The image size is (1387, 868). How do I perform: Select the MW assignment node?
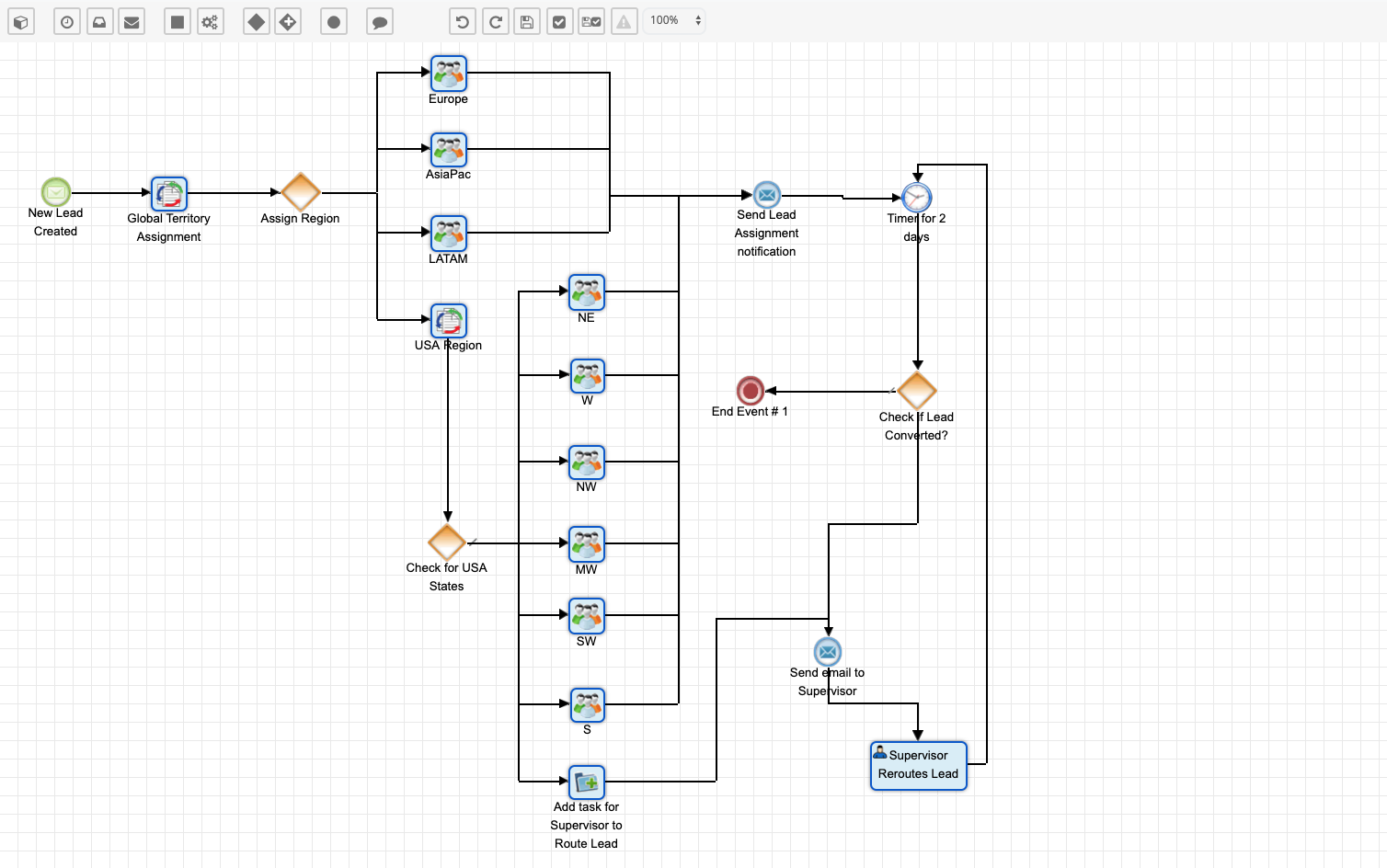tap(587, 544)
